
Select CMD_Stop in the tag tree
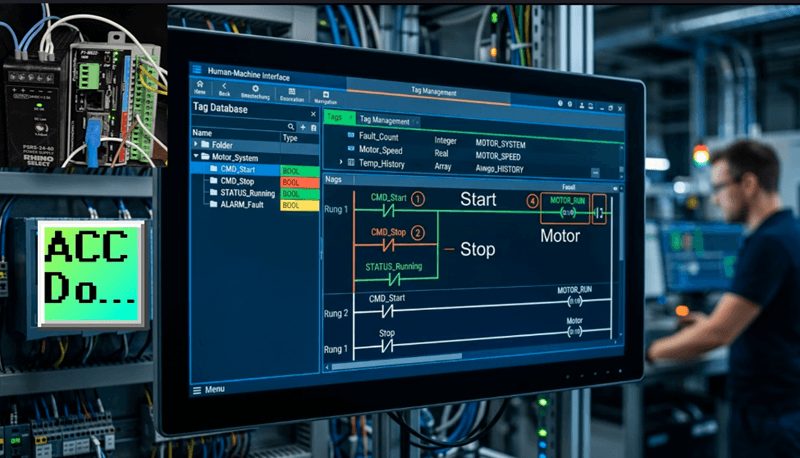point(237,181)
